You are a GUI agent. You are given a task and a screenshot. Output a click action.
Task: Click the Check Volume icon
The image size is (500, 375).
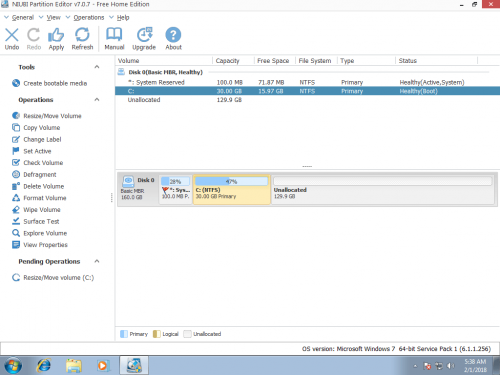click(16, 163)
